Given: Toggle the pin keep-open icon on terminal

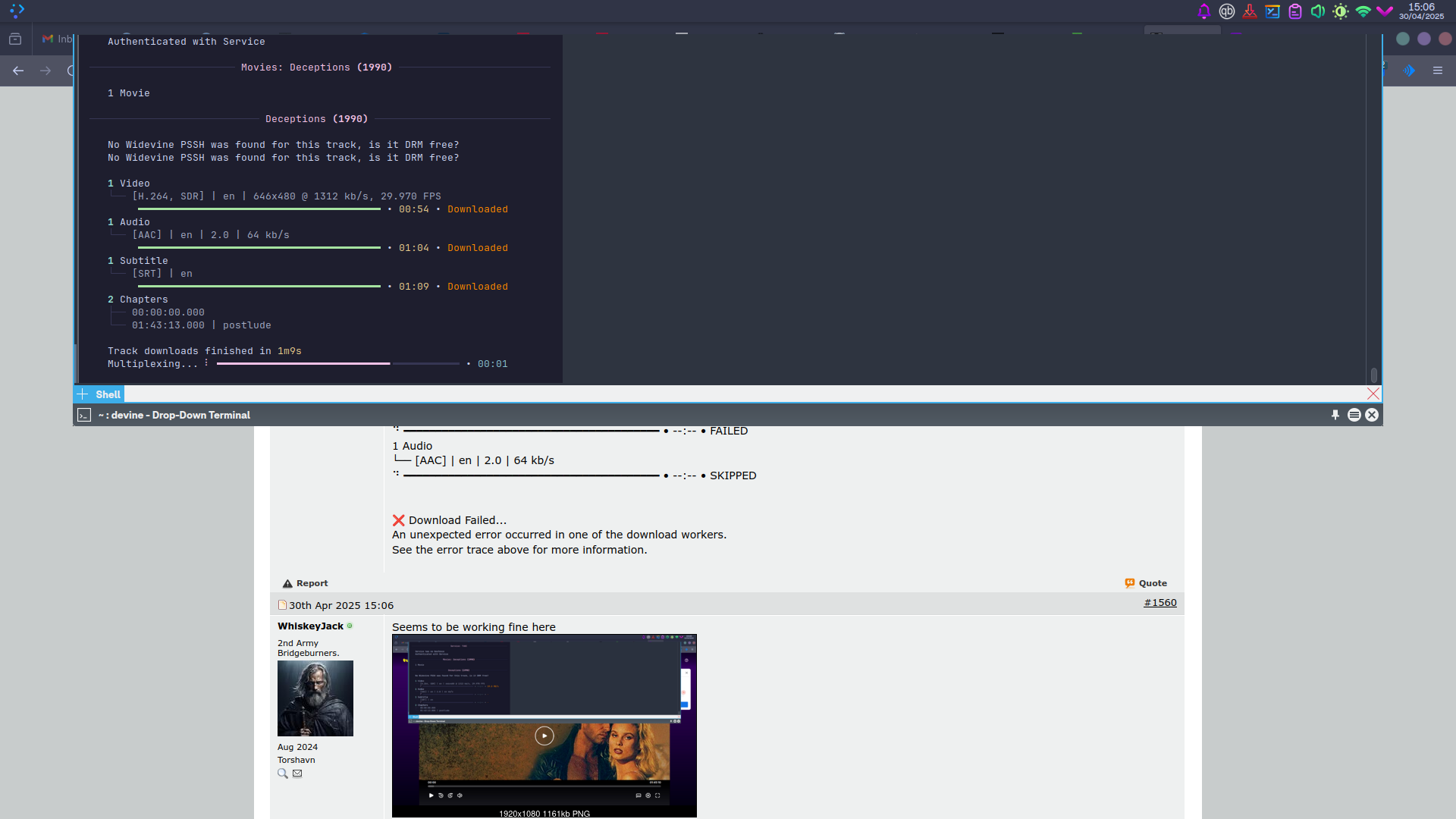Looking at the screenshot, I should click(x=1335, y=415).
